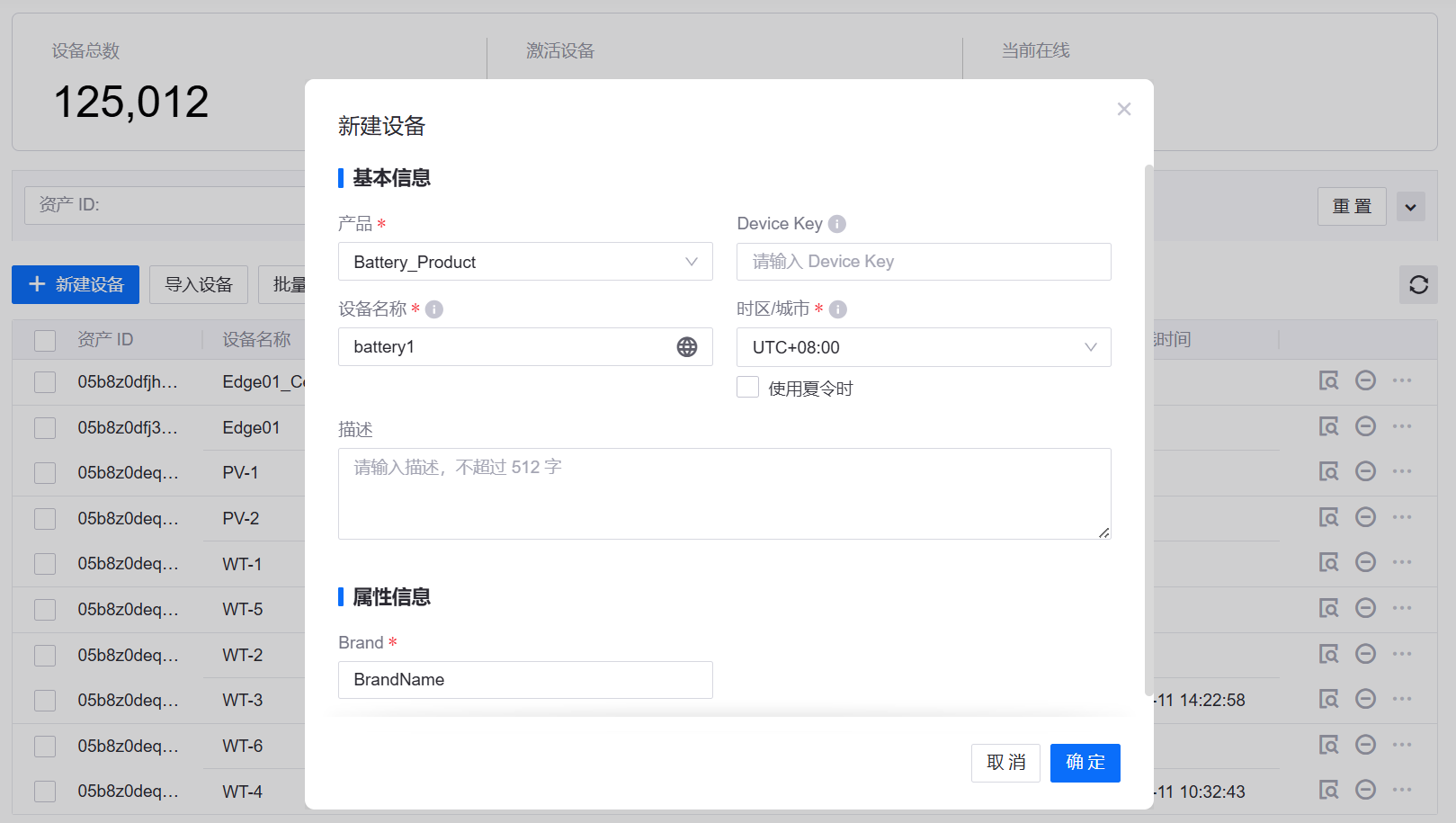Click the info icon beside 时区/城市 label
This screenshot has width=1456, height=823.
[838, 309]
